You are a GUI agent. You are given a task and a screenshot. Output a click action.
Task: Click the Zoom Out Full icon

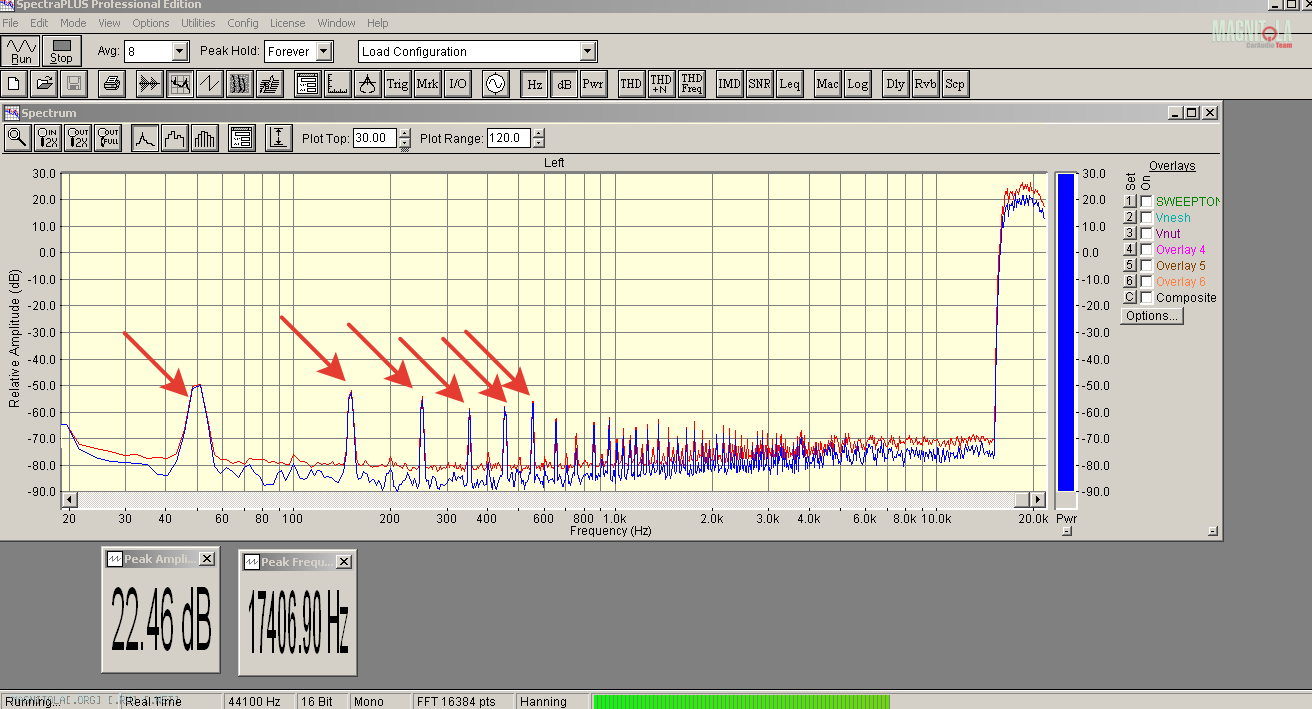pyautogui.click(x=108, y=138)
